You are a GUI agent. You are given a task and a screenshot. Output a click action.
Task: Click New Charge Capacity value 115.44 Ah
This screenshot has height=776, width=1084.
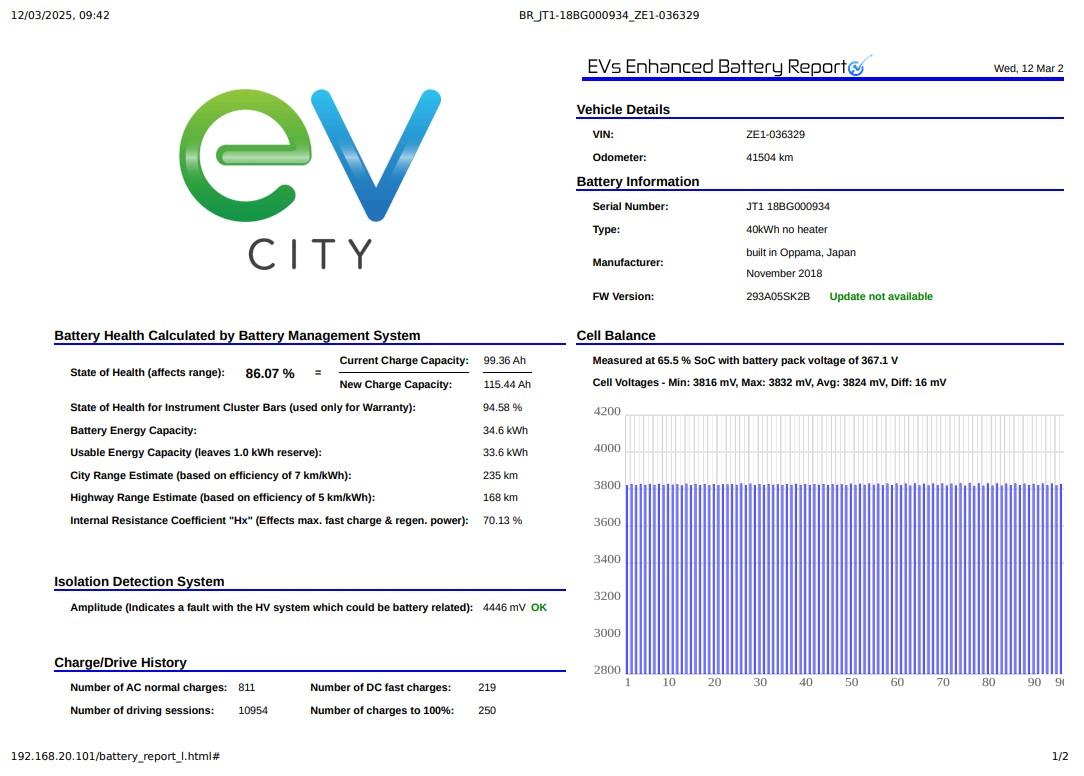point(507,385)
